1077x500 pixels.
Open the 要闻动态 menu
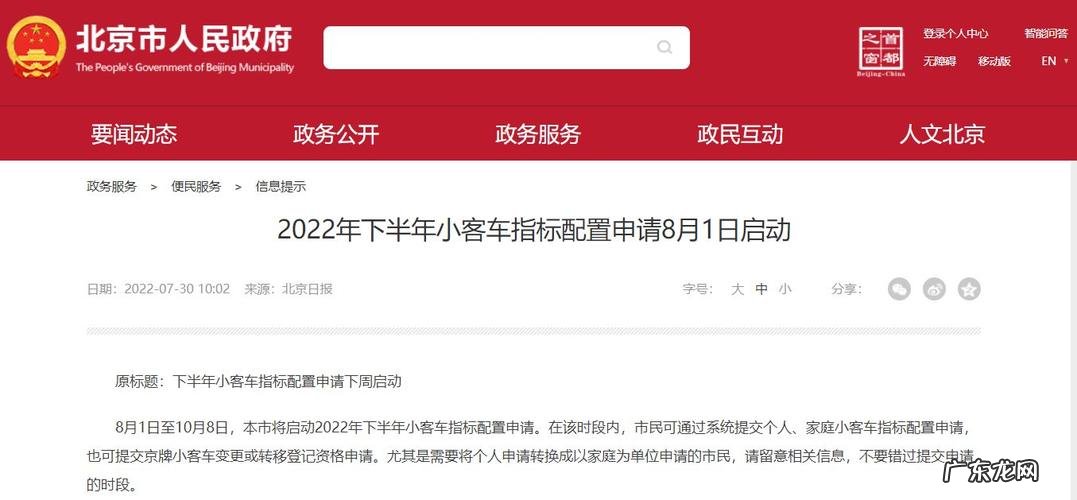[134, 134]
